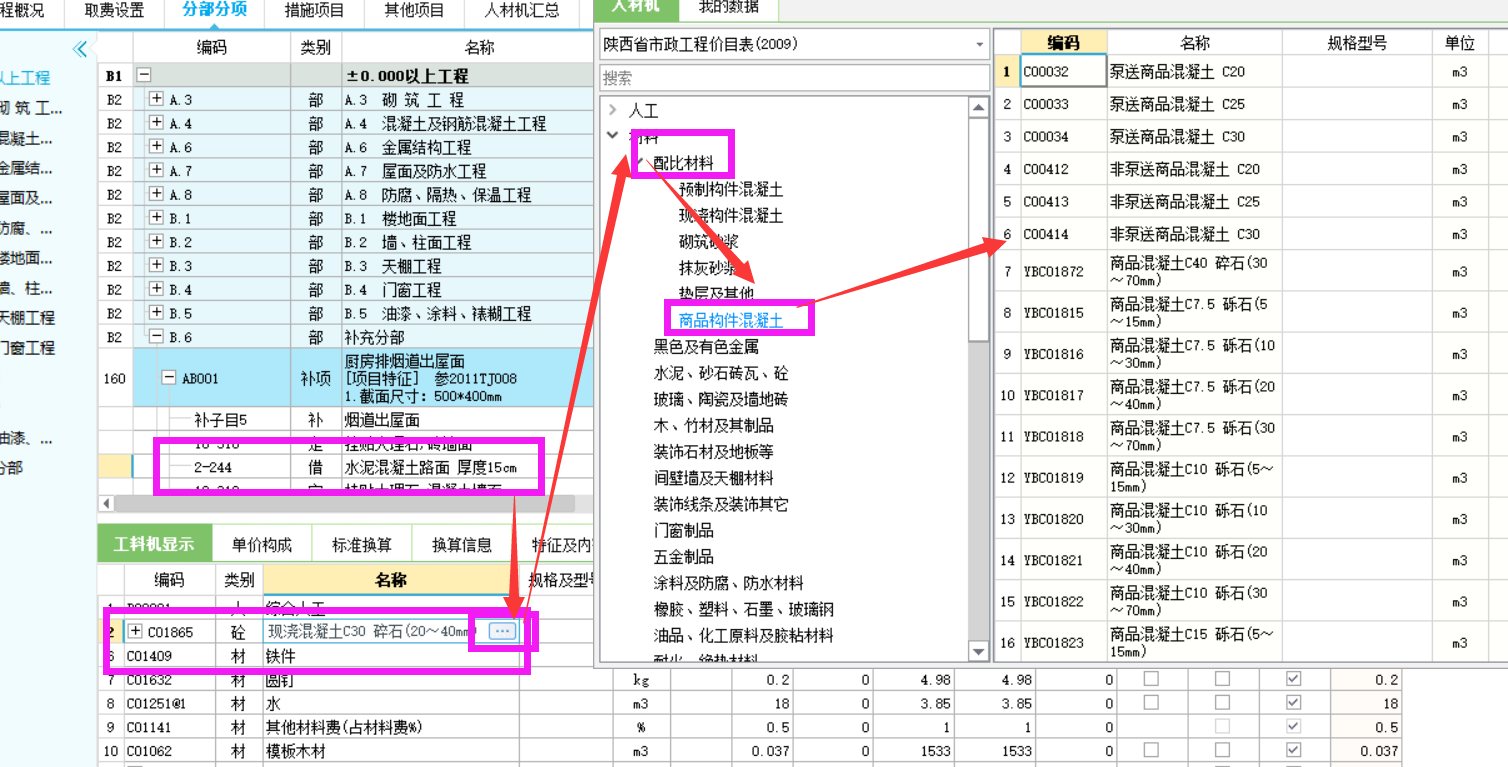Expand the C01865 material row plus icon
Screen dimensions: 1508x767
pos(135,631)
